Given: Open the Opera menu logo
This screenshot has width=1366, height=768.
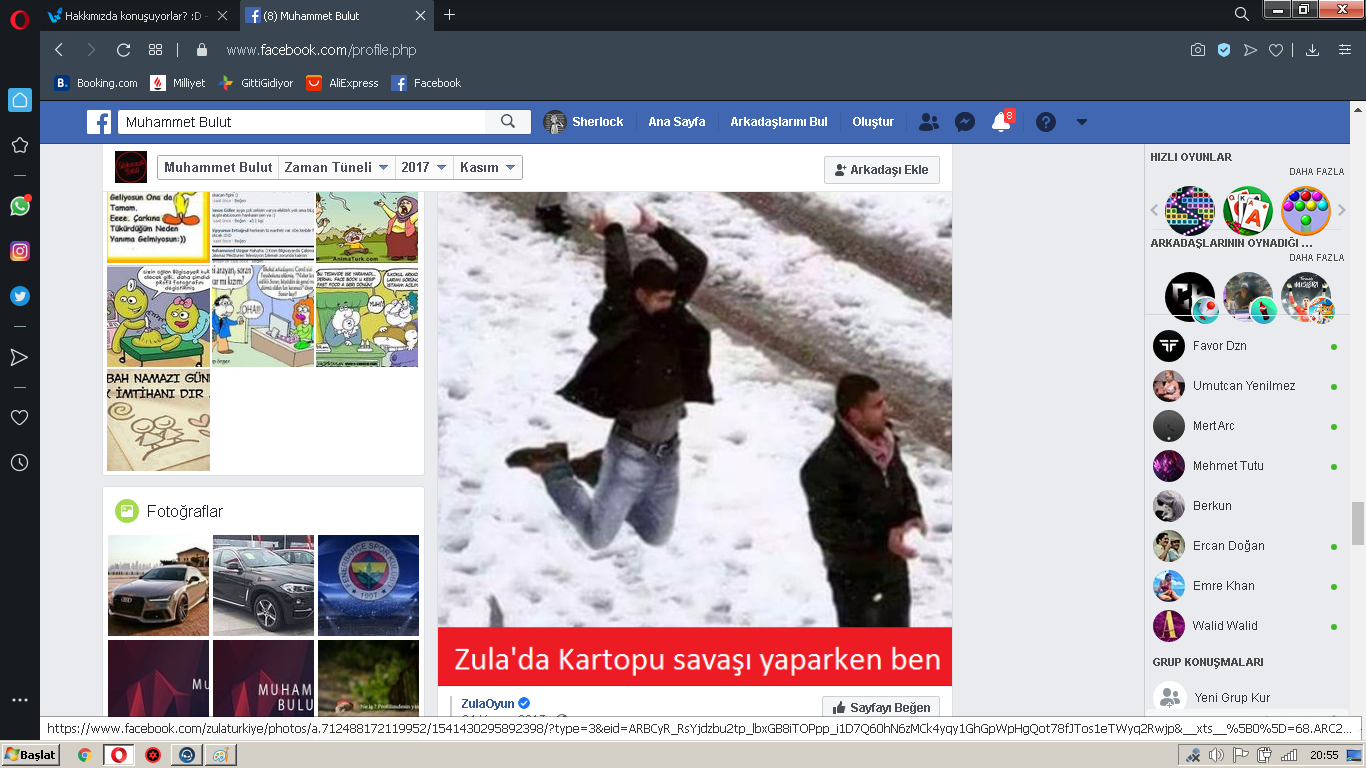Looking at the screenshot, I should [x=19, y=17].
